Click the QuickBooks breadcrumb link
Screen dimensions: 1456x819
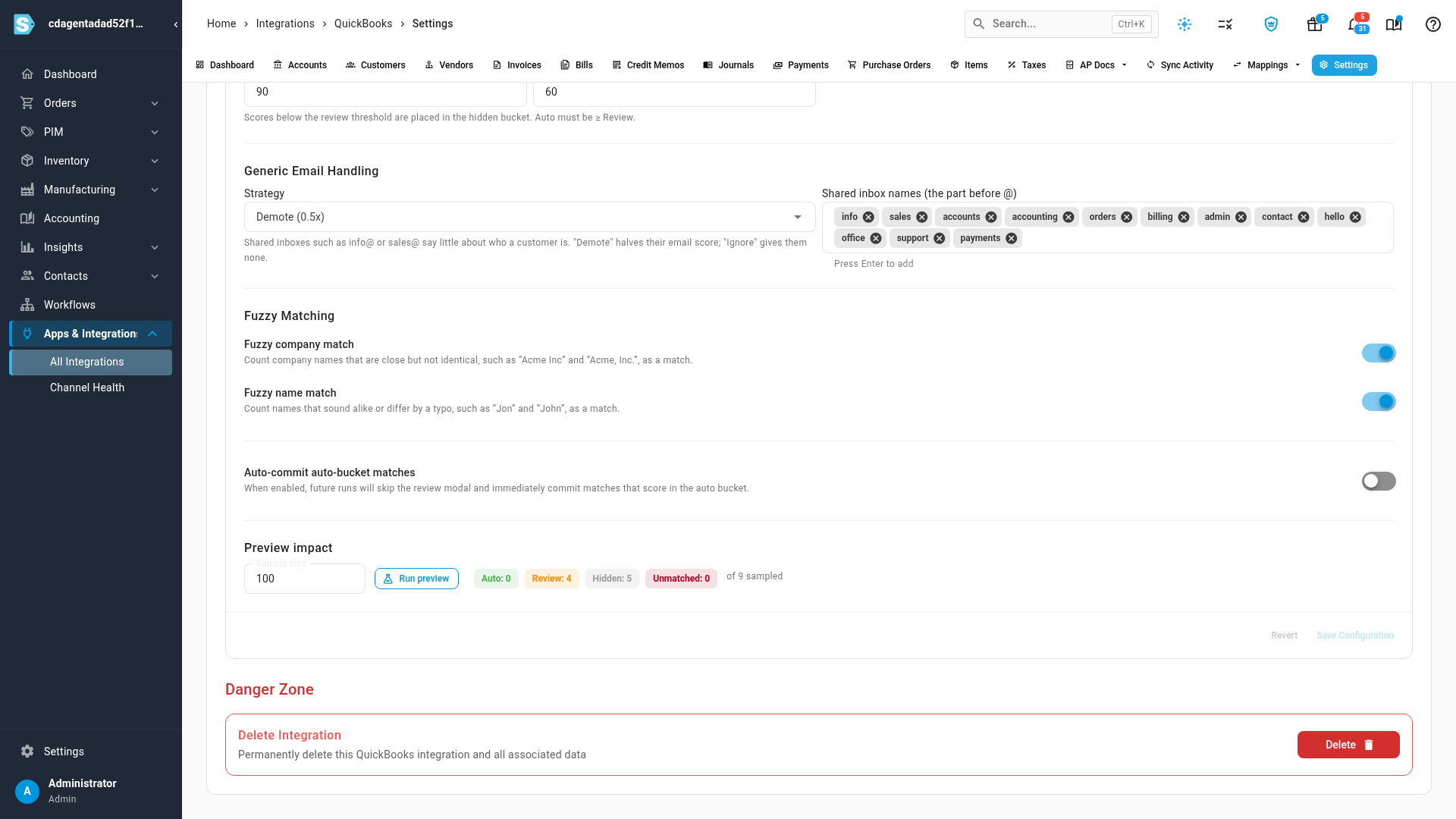363,24
